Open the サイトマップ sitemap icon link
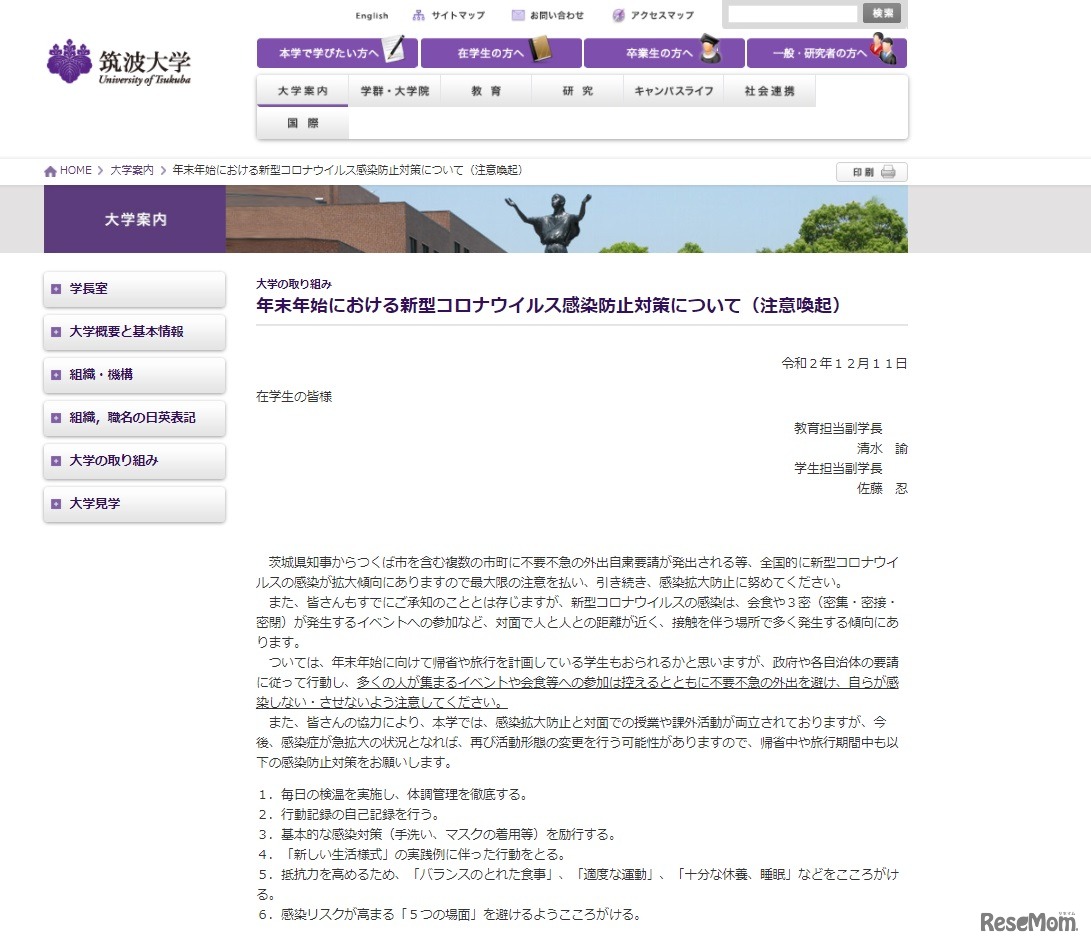The image size is (1091, 945). pos(418,16)
